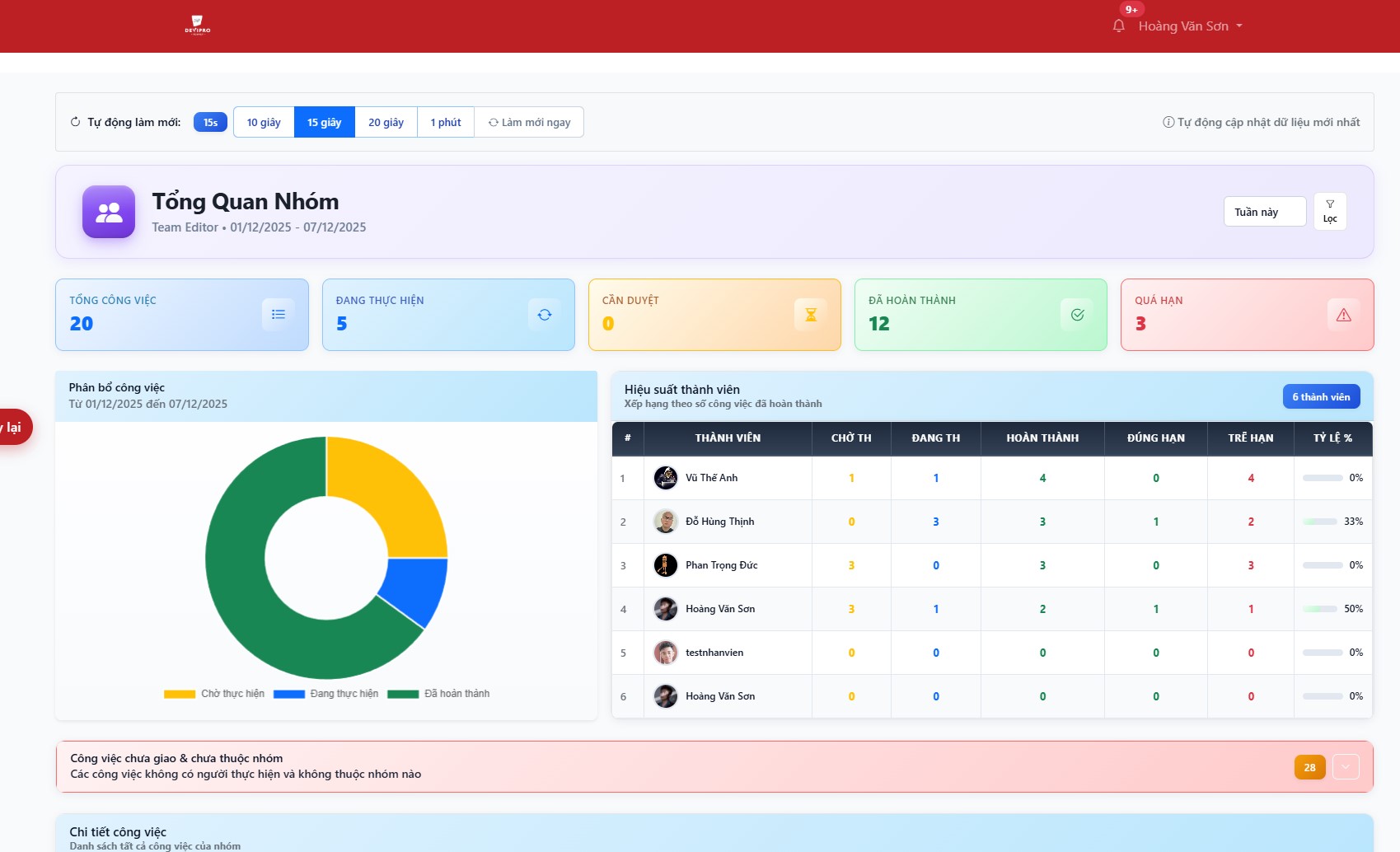1400x852 pixels.
Task: Click the checkmark icon on Đã Hoàn Thành card
Action: click(1077, 314)
